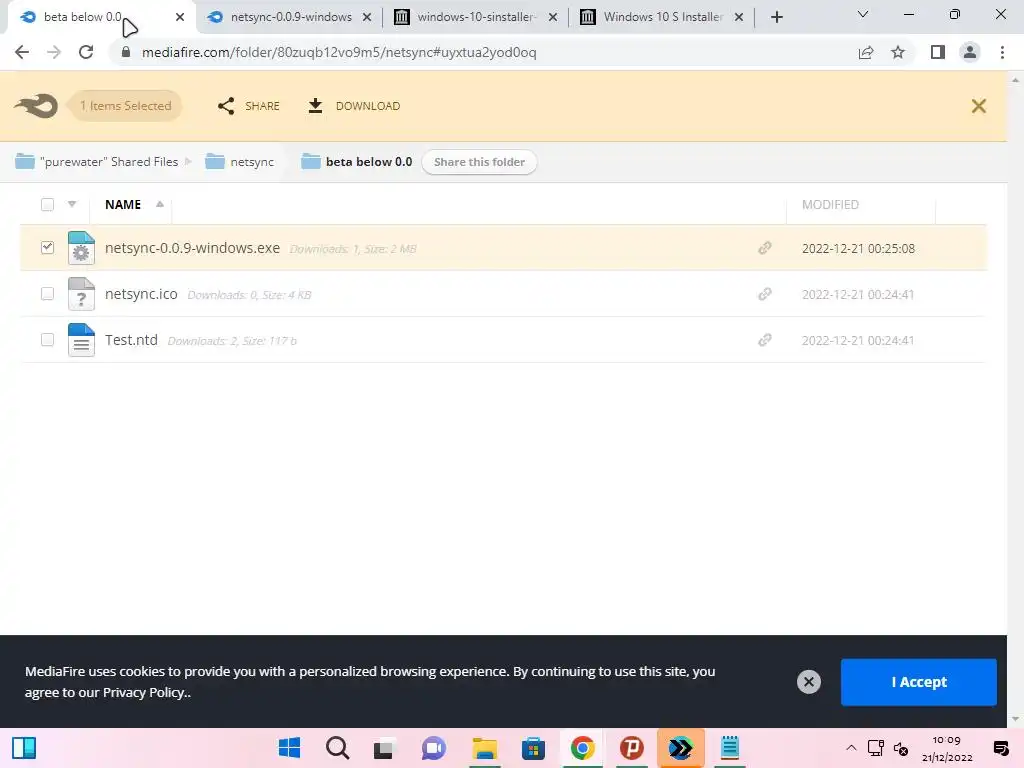This screenshot has width=1024, height=768.
Task: Close the netsync-0.0.9-windows tab
Action: pos(367,18)
